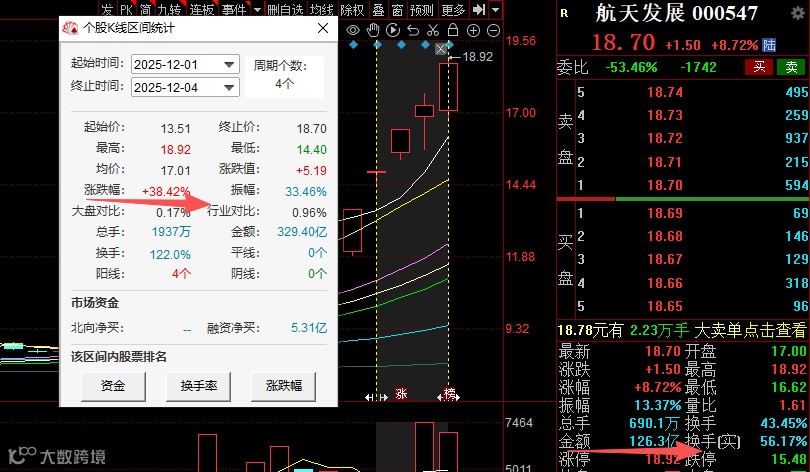The image size is (810, 472).
Task: Click the blue 陆 badge
Action: pyautogui.click(x=769, y=45)
